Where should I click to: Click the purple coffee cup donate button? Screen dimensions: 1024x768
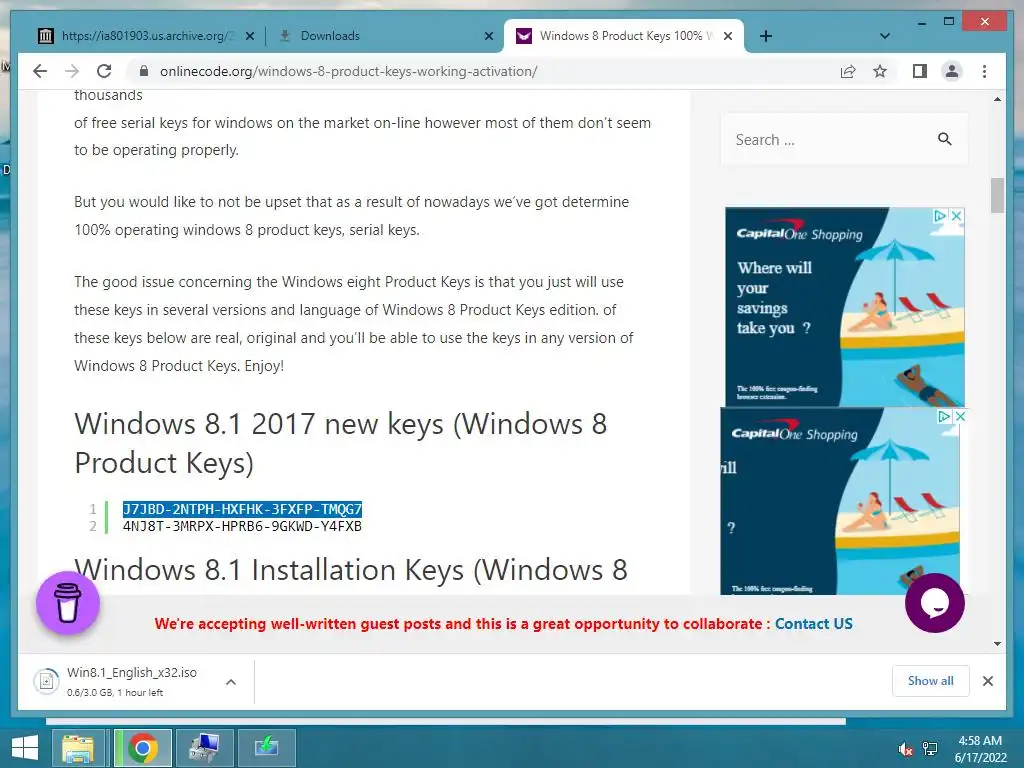68,603
